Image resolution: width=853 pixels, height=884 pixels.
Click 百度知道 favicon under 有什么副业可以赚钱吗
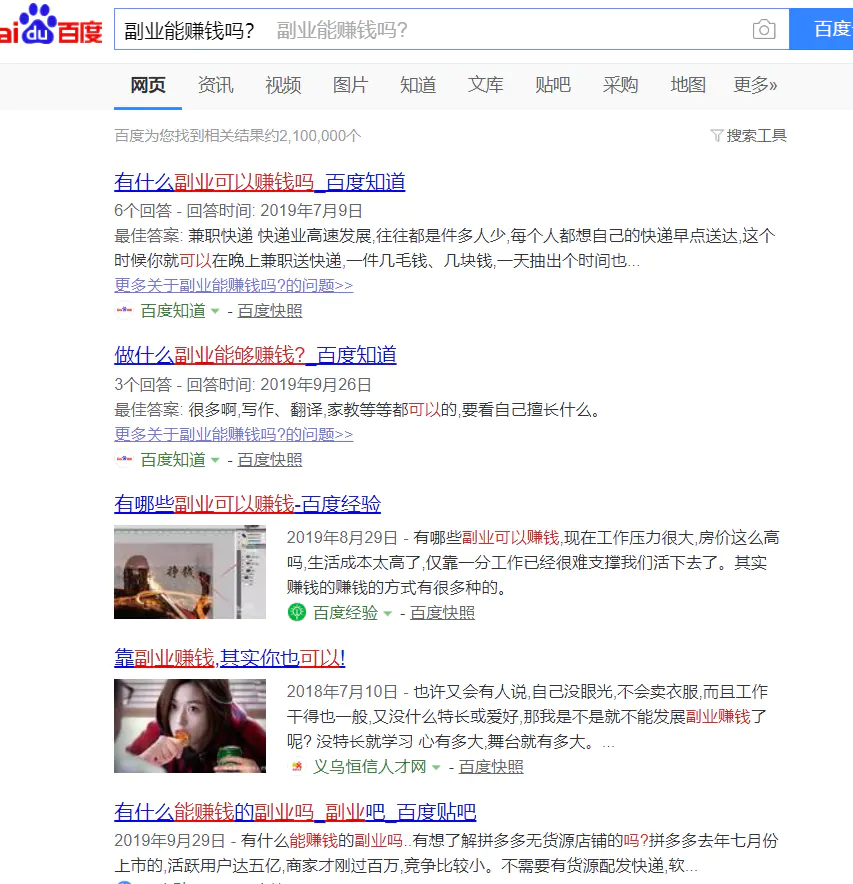(x=123, y=311)
